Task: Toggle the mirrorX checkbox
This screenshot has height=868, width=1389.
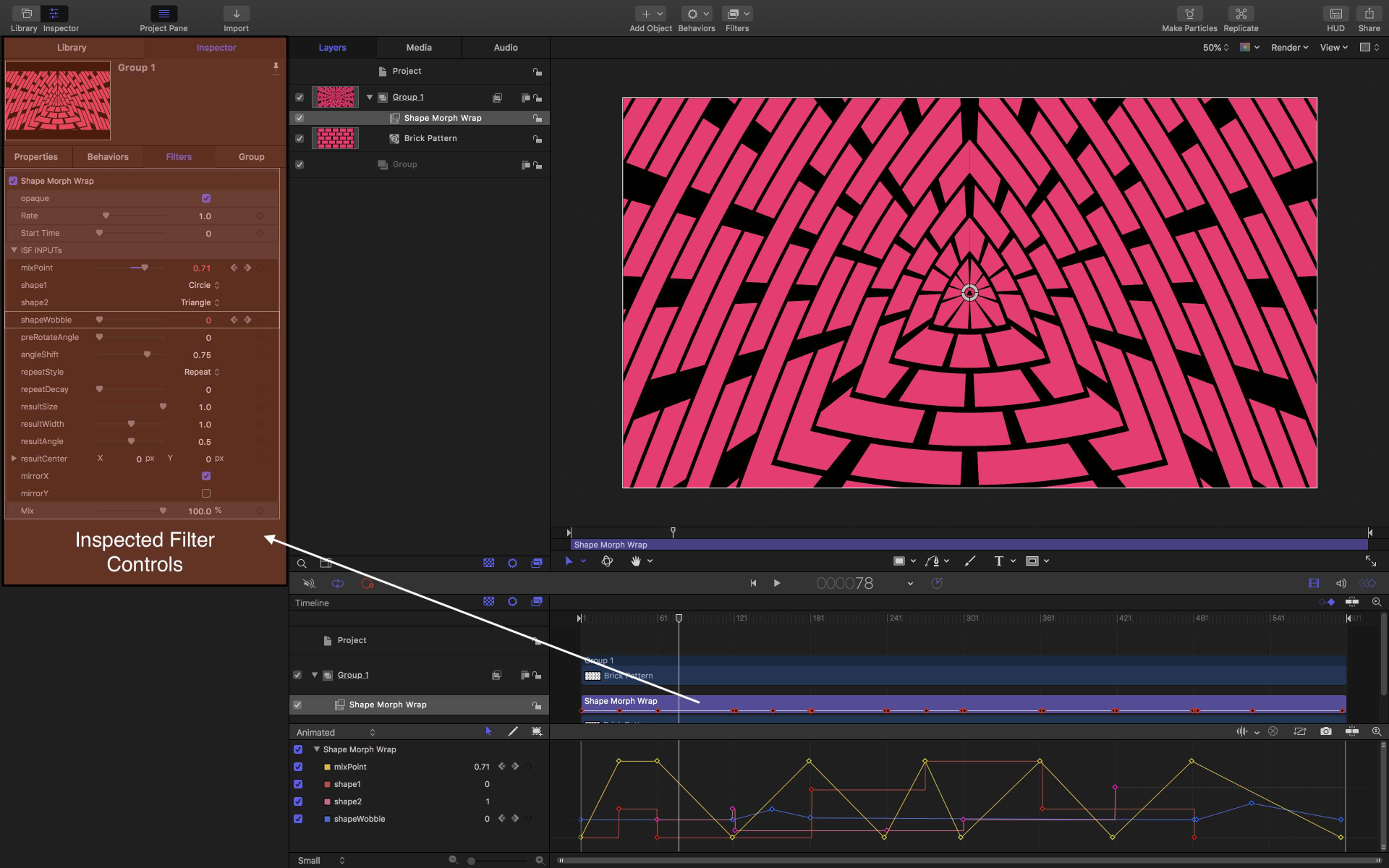Action: point(206,476)
